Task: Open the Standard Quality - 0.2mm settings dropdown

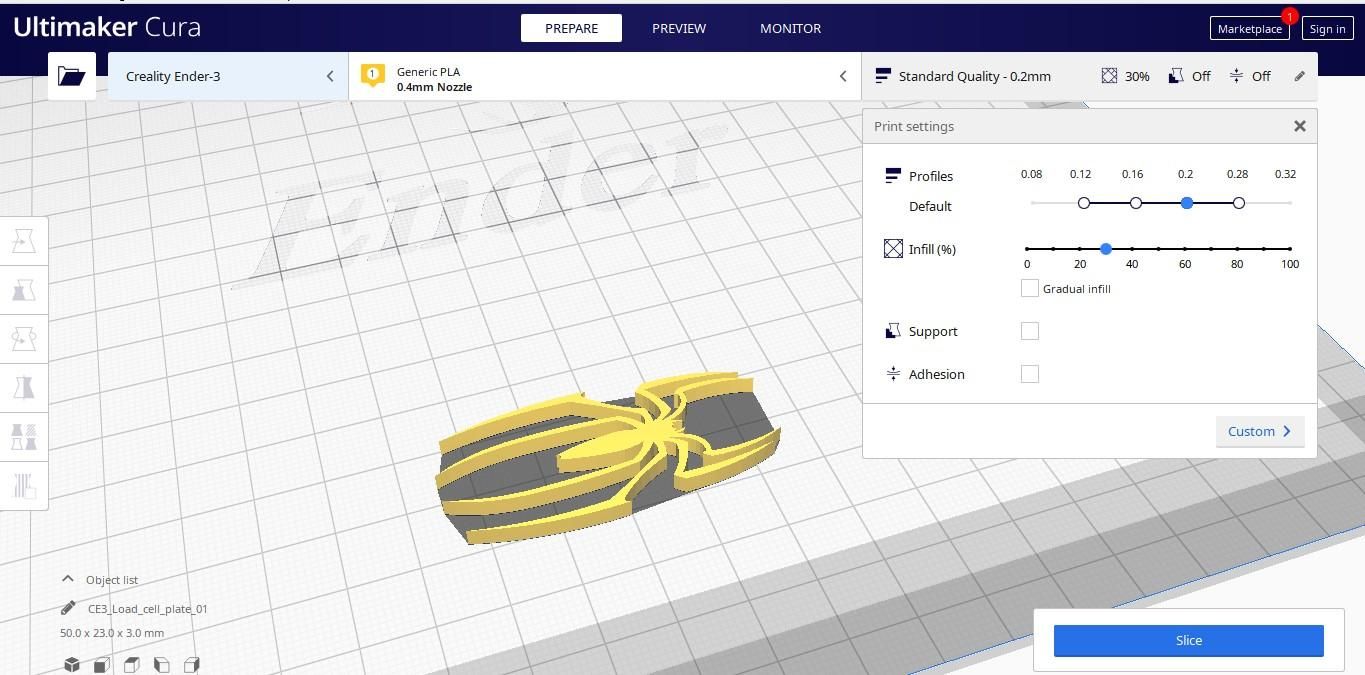Action: point(1089,76)
